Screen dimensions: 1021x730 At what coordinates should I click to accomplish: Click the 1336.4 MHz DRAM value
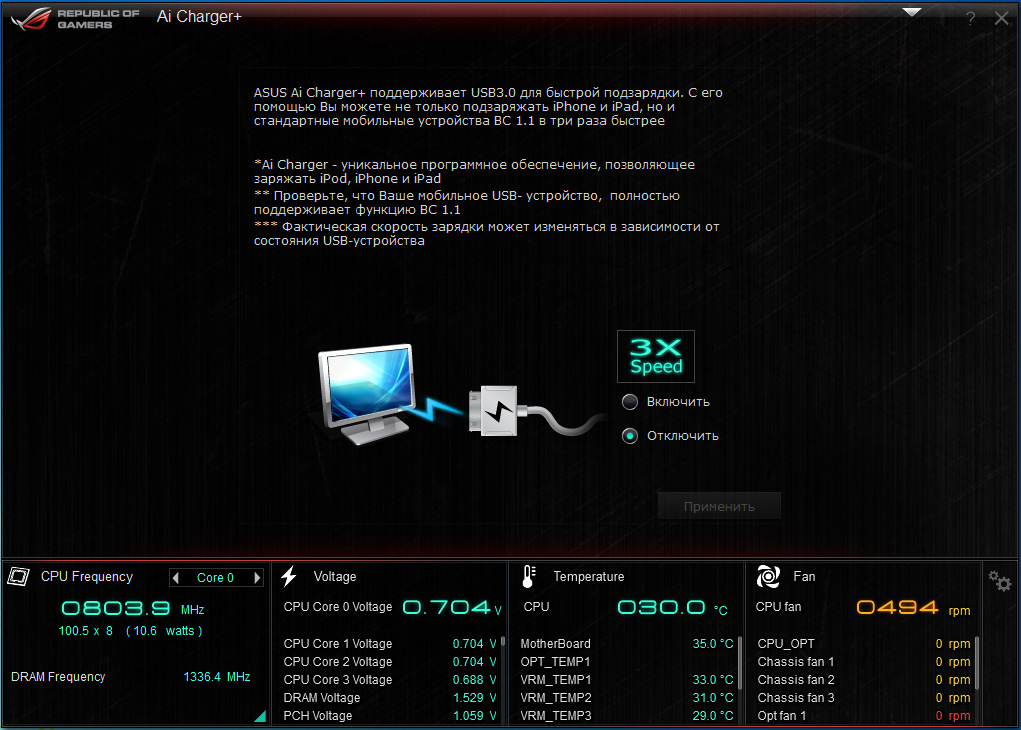point(217,677)
